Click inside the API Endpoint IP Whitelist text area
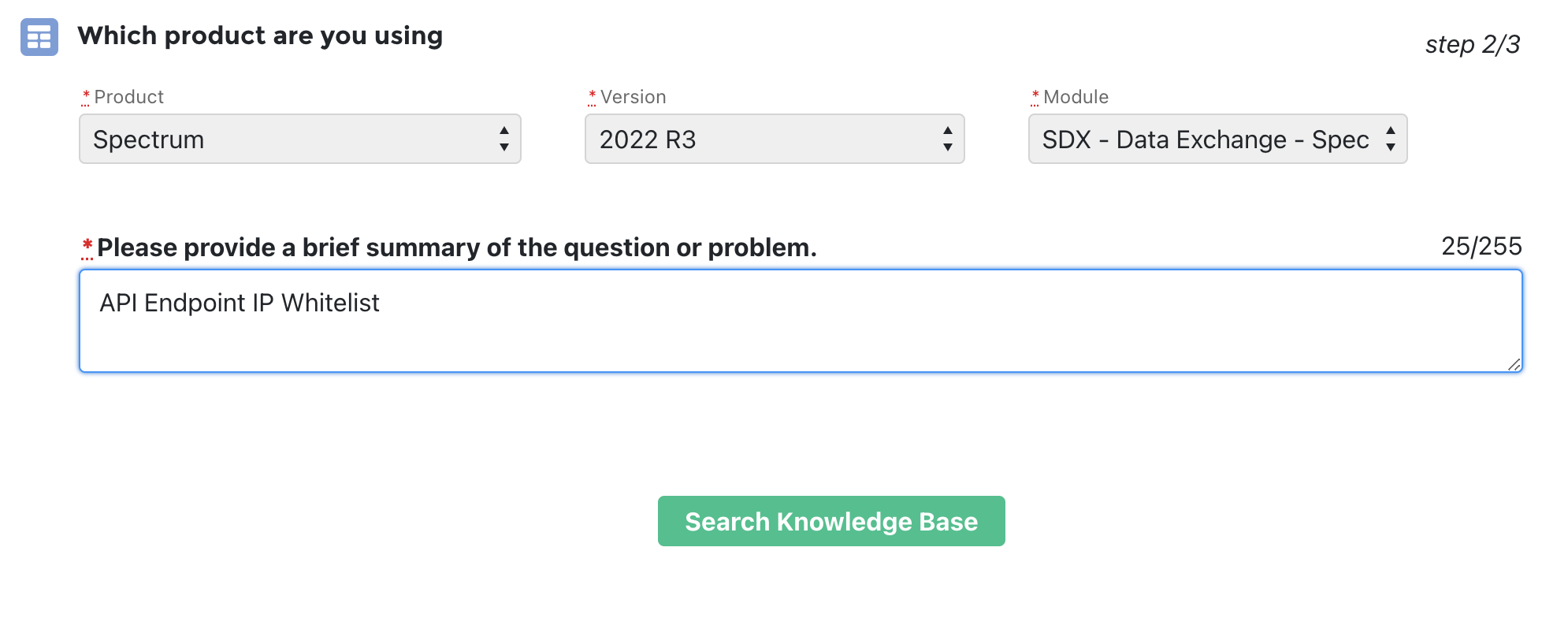Viewport: 1568px width, 618px height. pos(801,321)
